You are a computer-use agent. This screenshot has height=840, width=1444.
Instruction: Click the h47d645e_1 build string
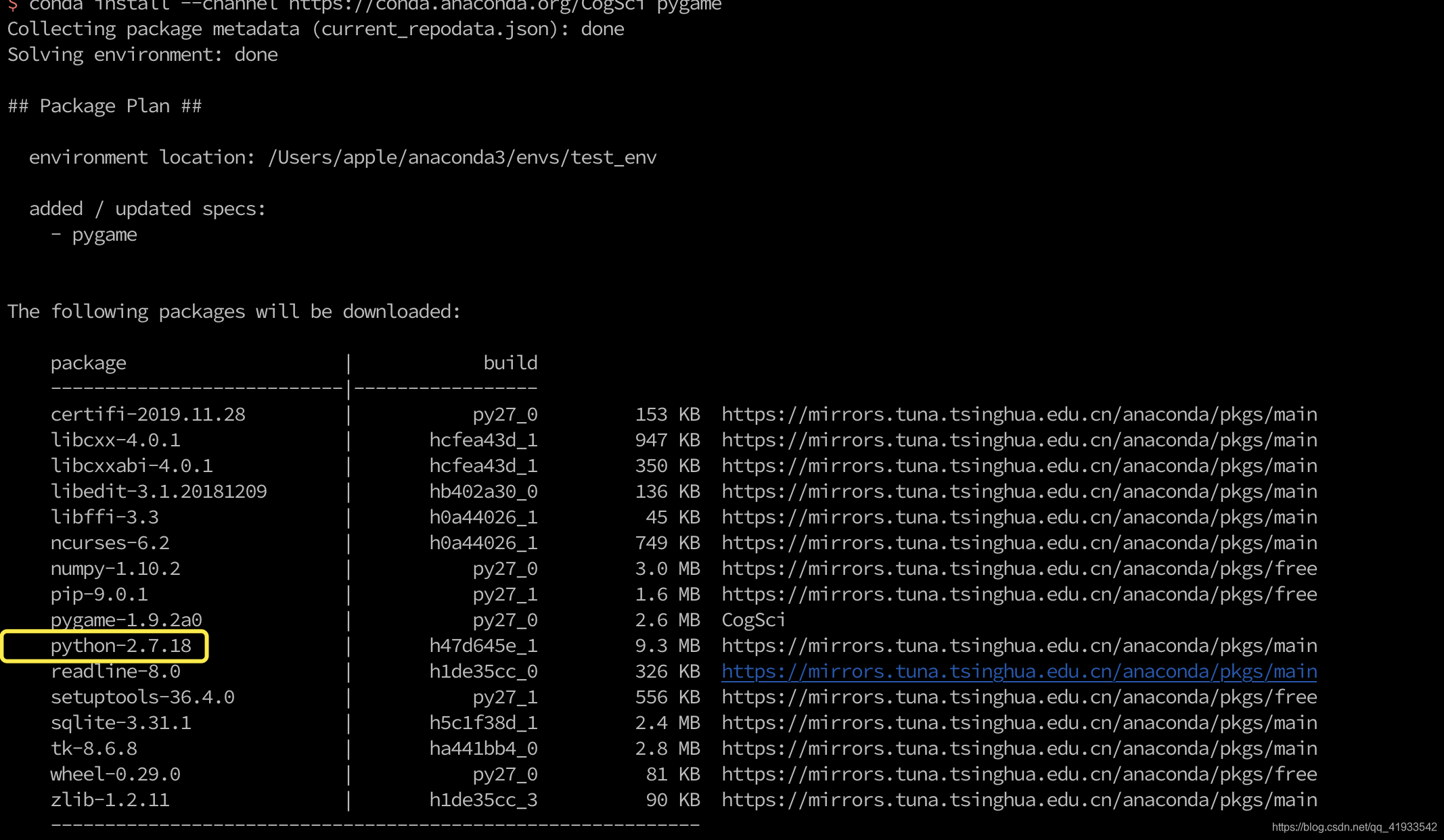tap(484, 646)
